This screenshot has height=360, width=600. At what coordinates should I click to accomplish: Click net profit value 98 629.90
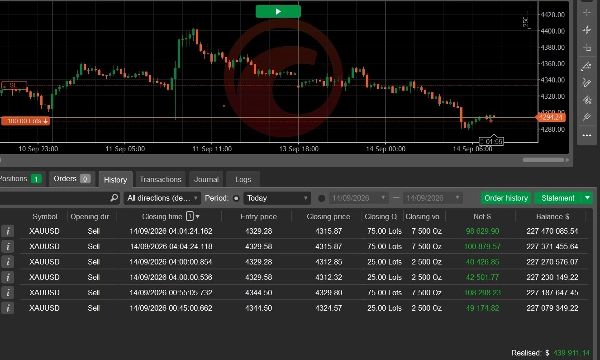point(482,231)
